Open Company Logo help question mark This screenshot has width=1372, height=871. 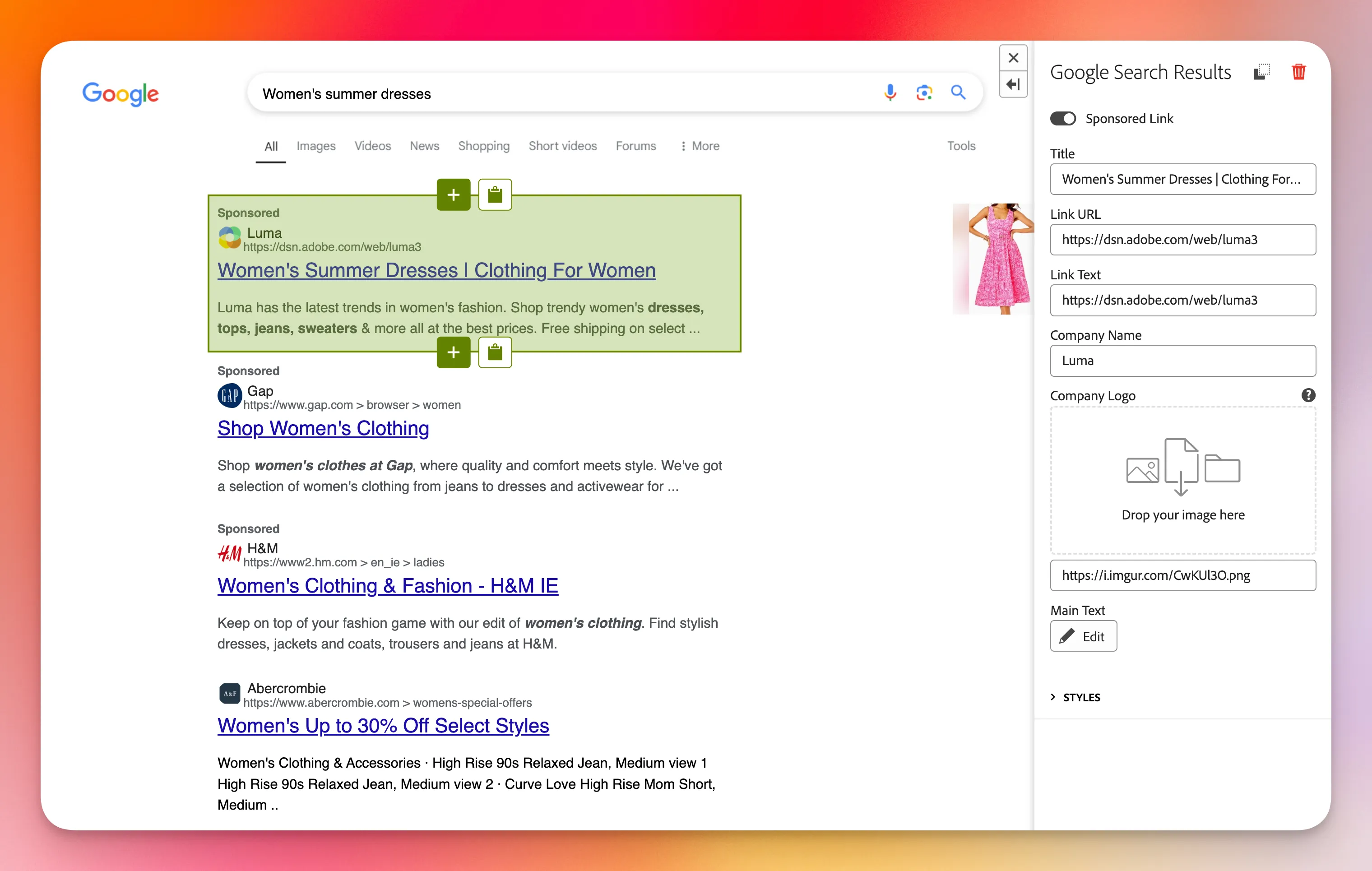tap(1308, 395)
